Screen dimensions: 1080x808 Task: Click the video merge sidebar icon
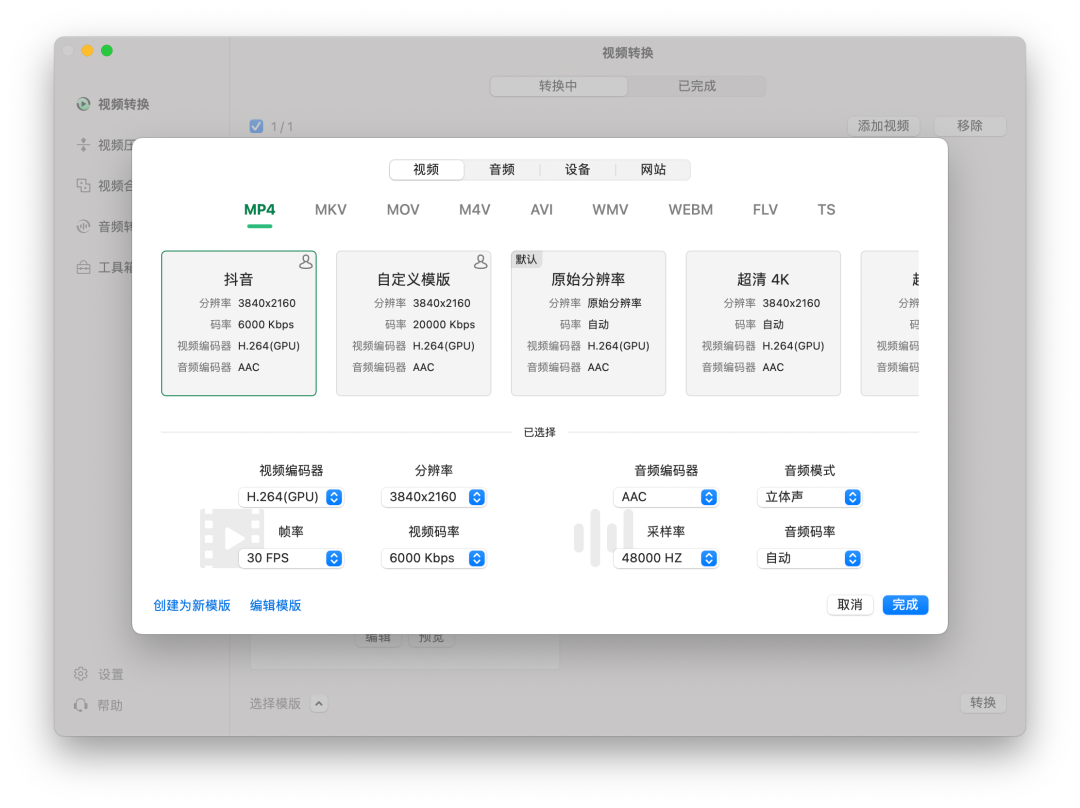tap(83, 185)
